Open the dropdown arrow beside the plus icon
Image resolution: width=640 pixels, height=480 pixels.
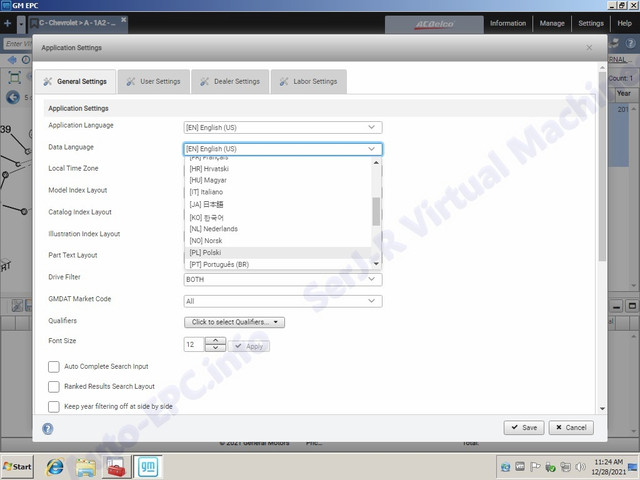coord(21,24)
